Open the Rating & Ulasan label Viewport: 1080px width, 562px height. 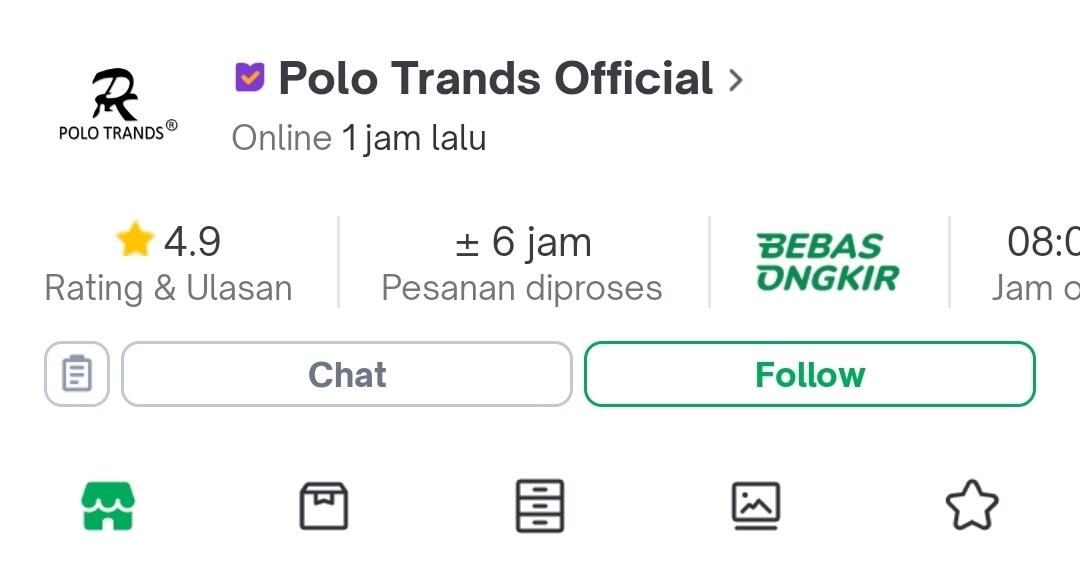(168, 289)
